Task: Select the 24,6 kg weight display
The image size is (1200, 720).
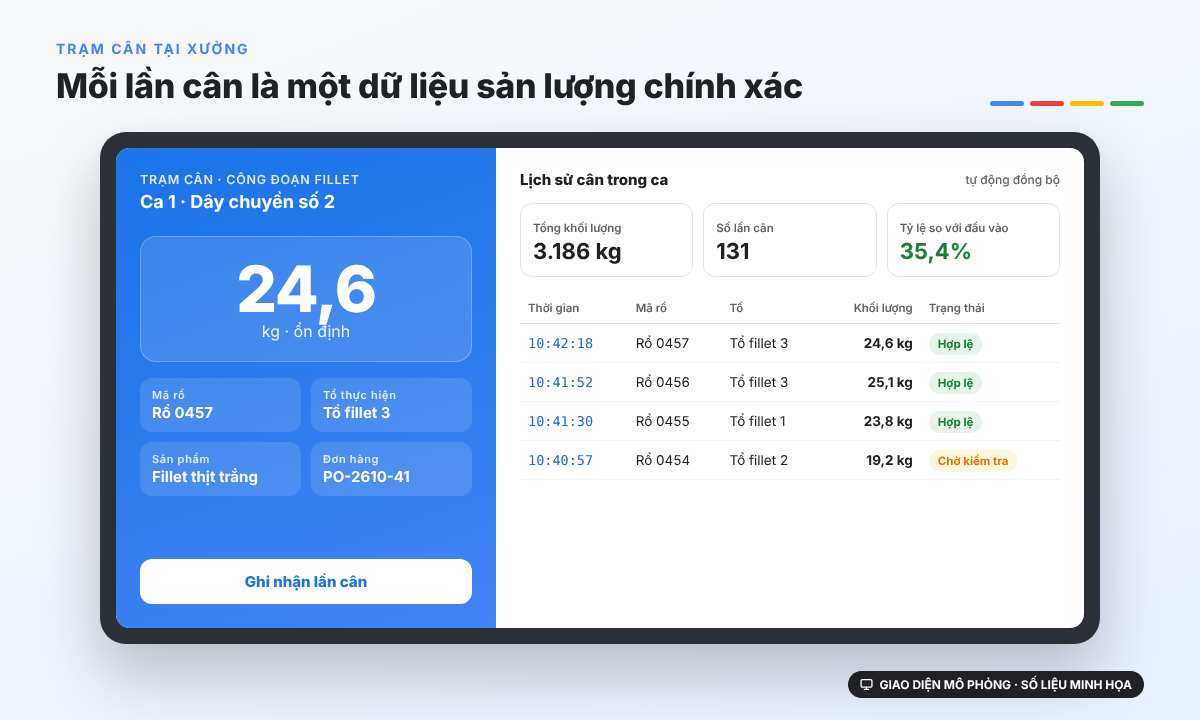Action: coord(306,299)
